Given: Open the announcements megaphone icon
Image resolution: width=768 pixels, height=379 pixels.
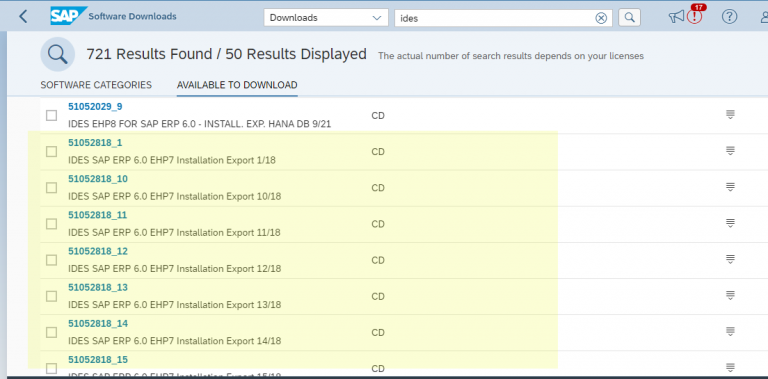Looking at the screenshot, I should point(676,17).
